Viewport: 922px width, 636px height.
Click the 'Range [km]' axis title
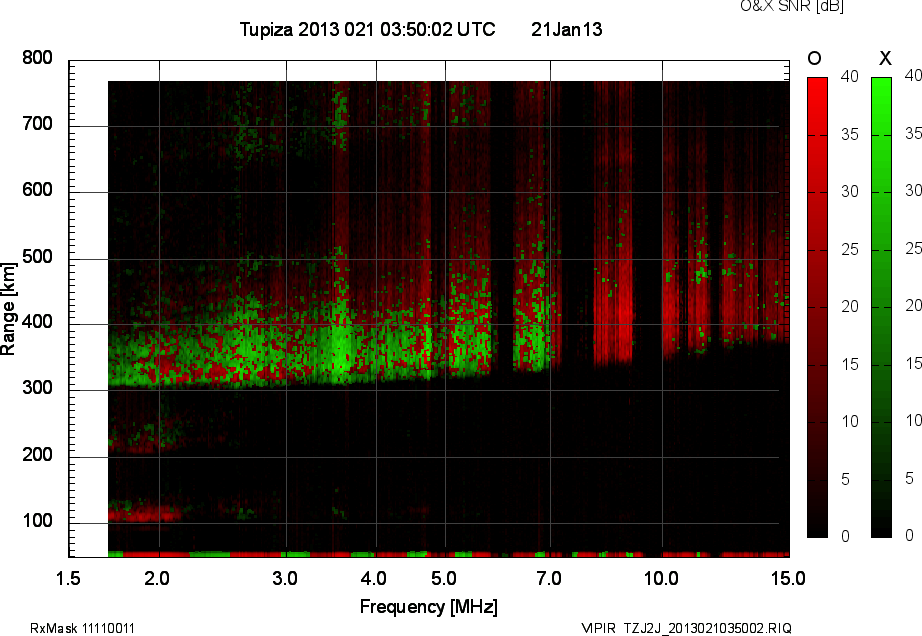8,309
